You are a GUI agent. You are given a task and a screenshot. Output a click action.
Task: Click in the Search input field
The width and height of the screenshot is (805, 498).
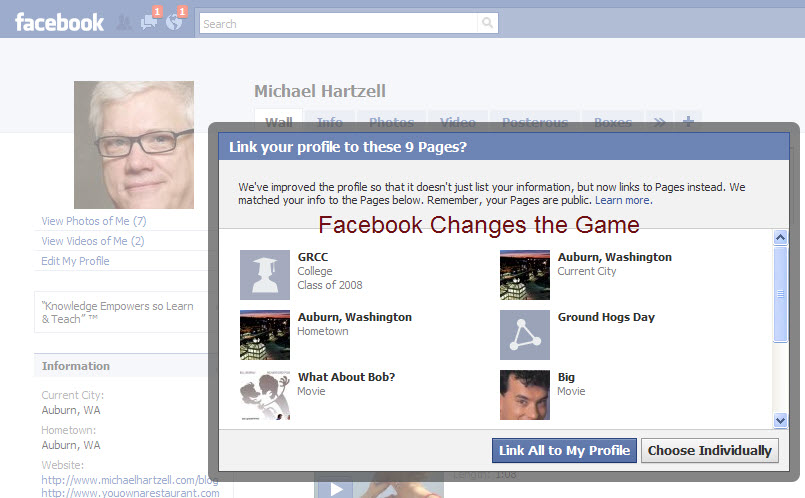pos(339,24)
